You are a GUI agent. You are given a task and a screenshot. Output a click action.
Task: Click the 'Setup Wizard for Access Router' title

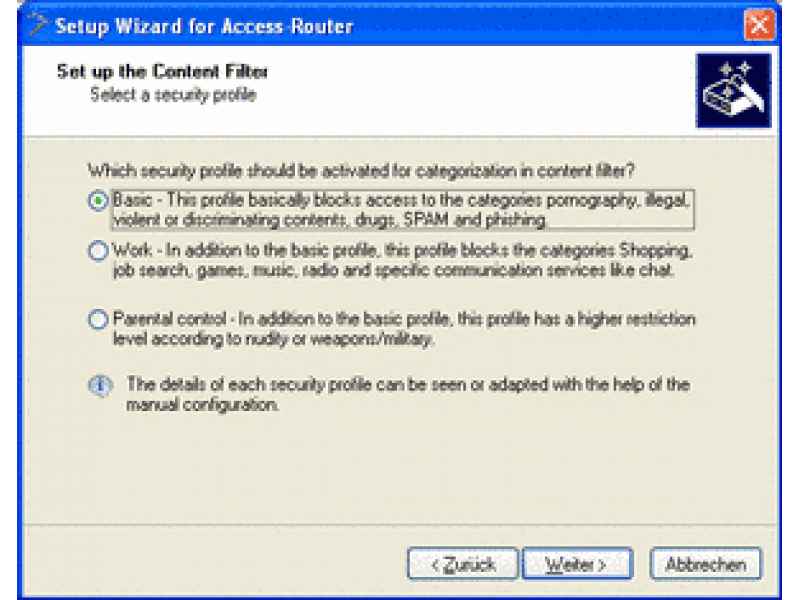(204, 26)
